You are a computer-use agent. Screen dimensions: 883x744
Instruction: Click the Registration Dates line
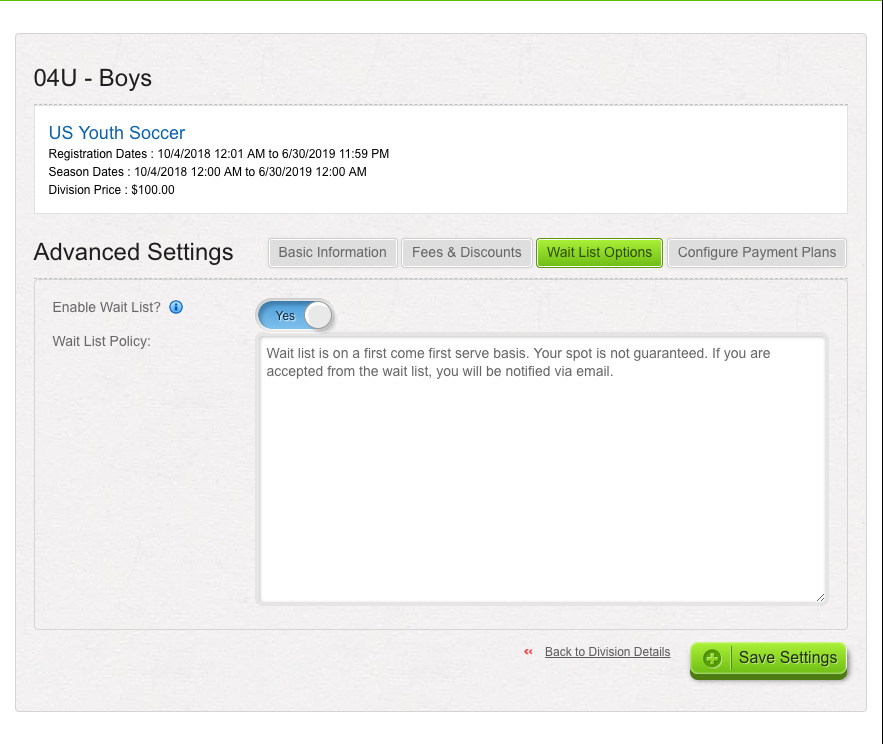218,154
